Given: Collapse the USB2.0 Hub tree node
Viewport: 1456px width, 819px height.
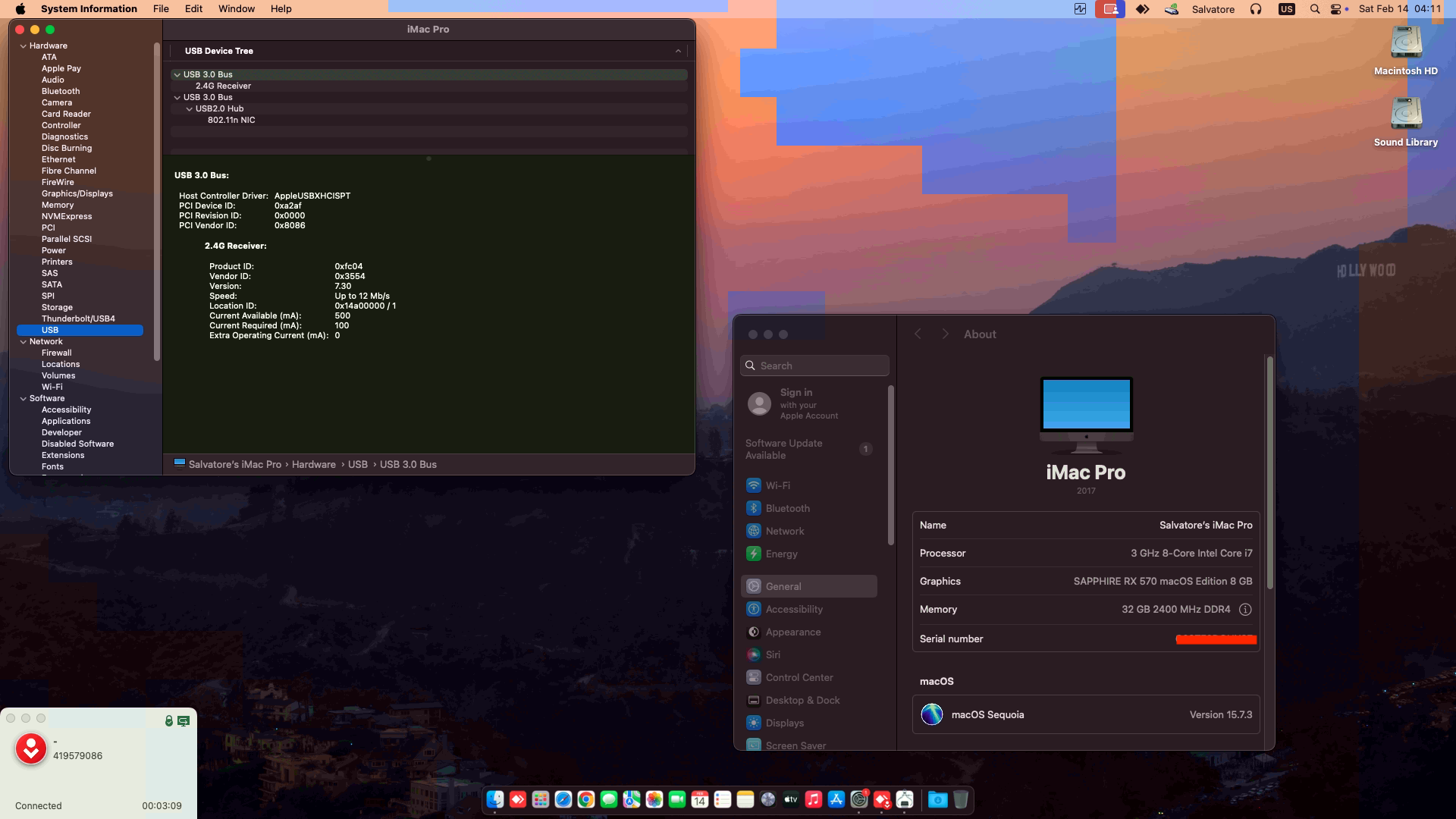Looking at the screenshot, I should pyautogui.click(x=190, y=109).
